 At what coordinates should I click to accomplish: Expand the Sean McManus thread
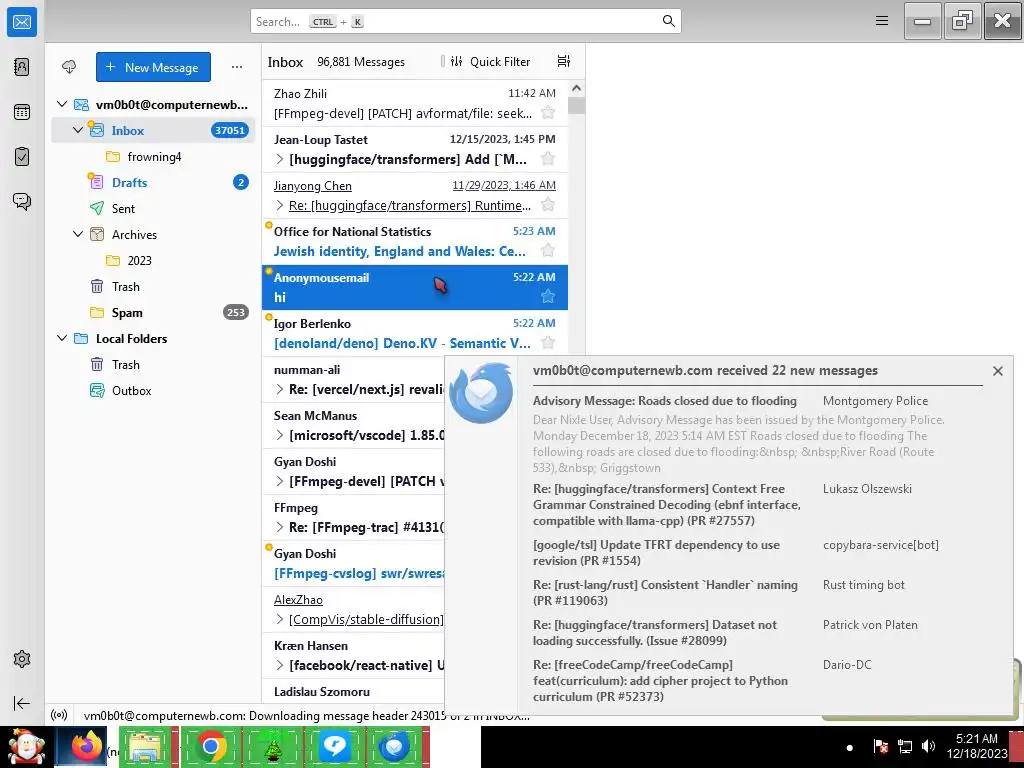coord(280,435)
